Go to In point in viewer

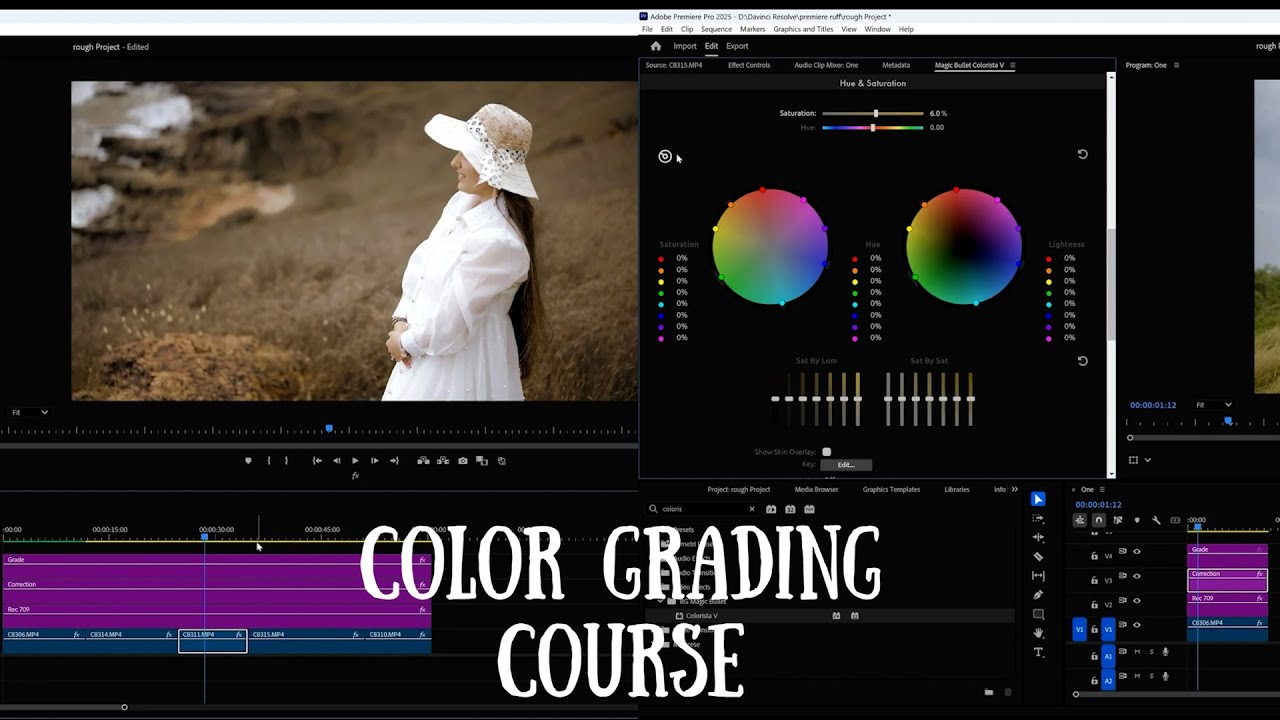317,461
